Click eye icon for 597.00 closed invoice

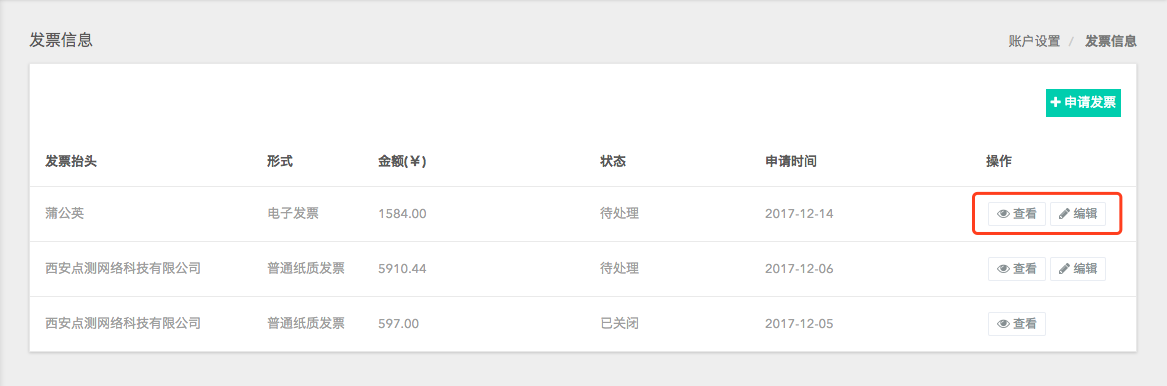pyautogui.click(x=1003, y=324)
